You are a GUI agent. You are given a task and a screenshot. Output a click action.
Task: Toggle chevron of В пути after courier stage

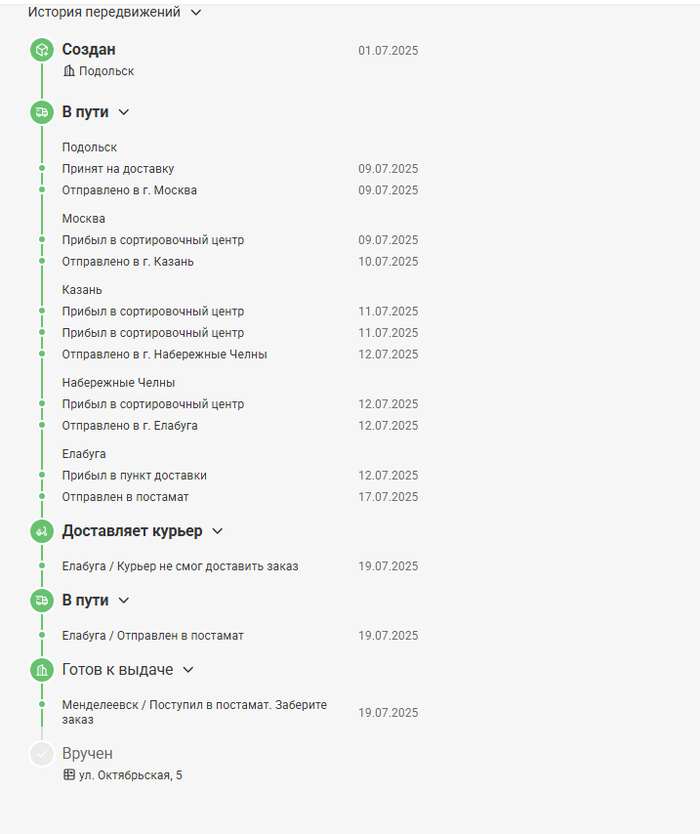[124, 600]
